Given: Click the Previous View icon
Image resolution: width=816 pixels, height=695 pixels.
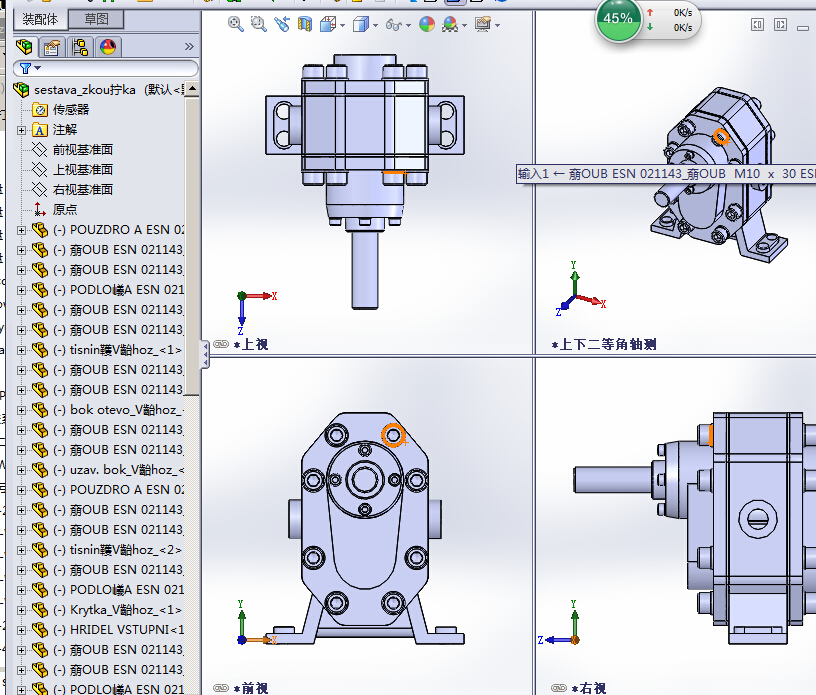Looking at the screenshot, I should click(x=282, y=24).
